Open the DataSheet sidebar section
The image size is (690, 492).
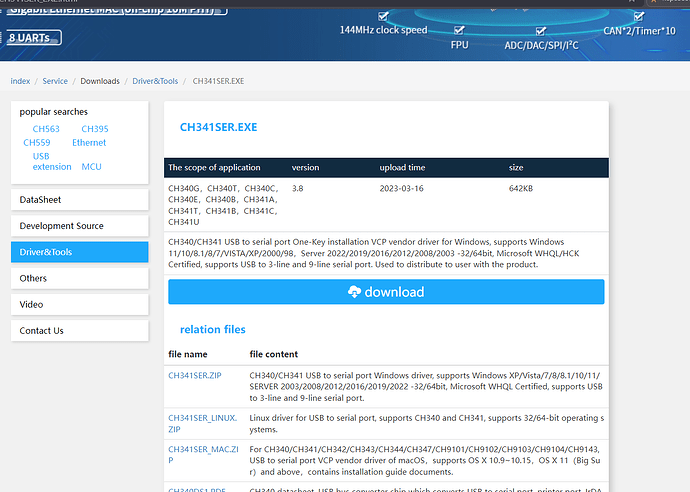coord(80,200)
